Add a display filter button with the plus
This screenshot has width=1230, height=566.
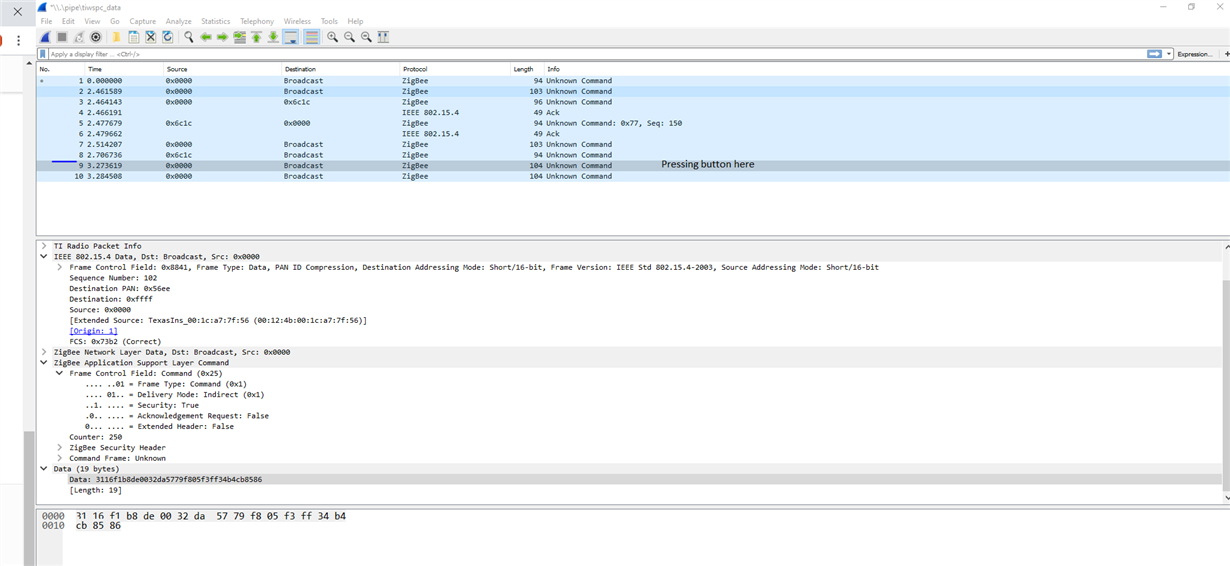tap(1226, 54)
